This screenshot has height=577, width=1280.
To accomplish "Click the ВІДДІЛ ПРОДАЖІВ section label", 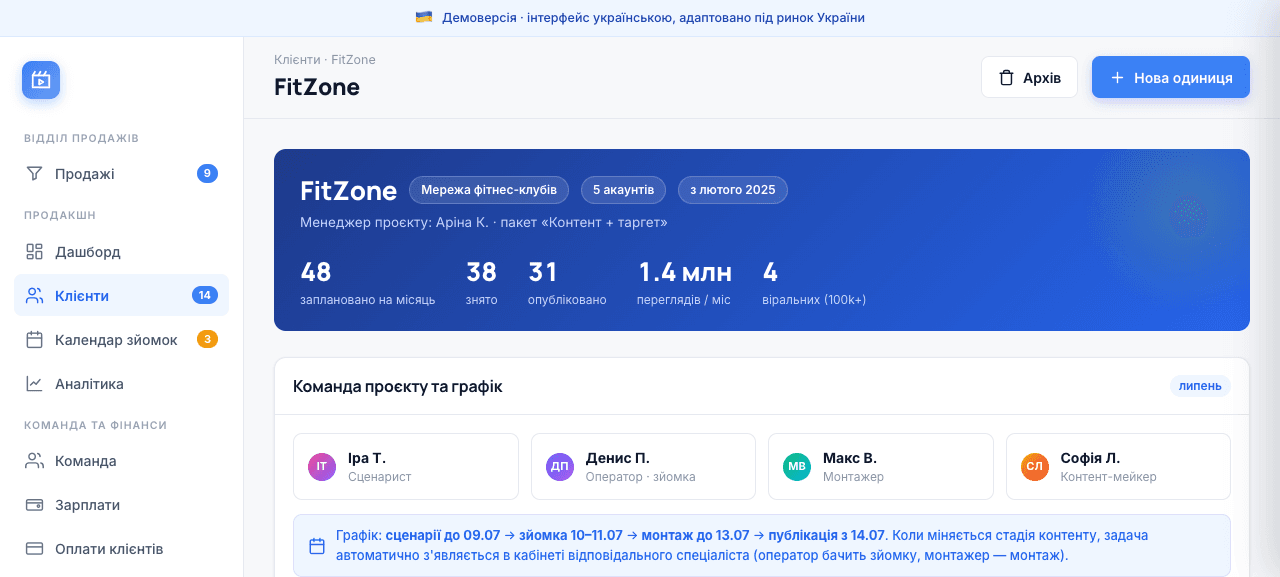I will pyautogui.click(x=82, y=138).
